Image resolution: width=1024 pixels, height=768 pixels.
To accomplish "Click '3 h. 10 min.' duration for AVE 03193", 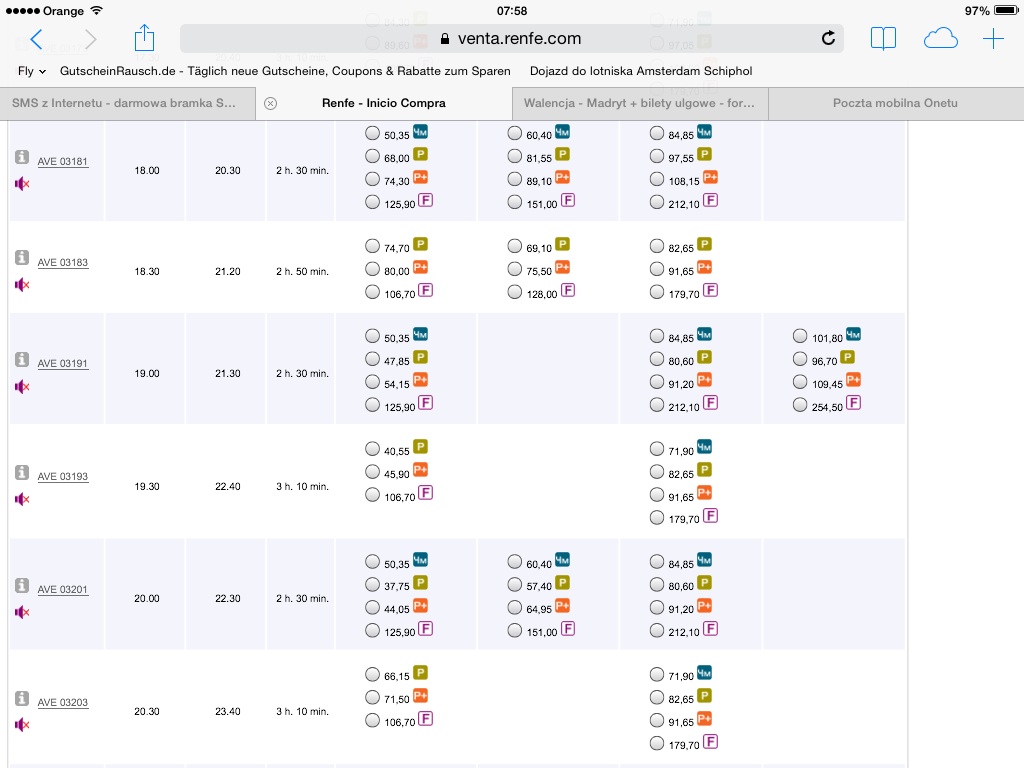I will click(x=302, y=487).
